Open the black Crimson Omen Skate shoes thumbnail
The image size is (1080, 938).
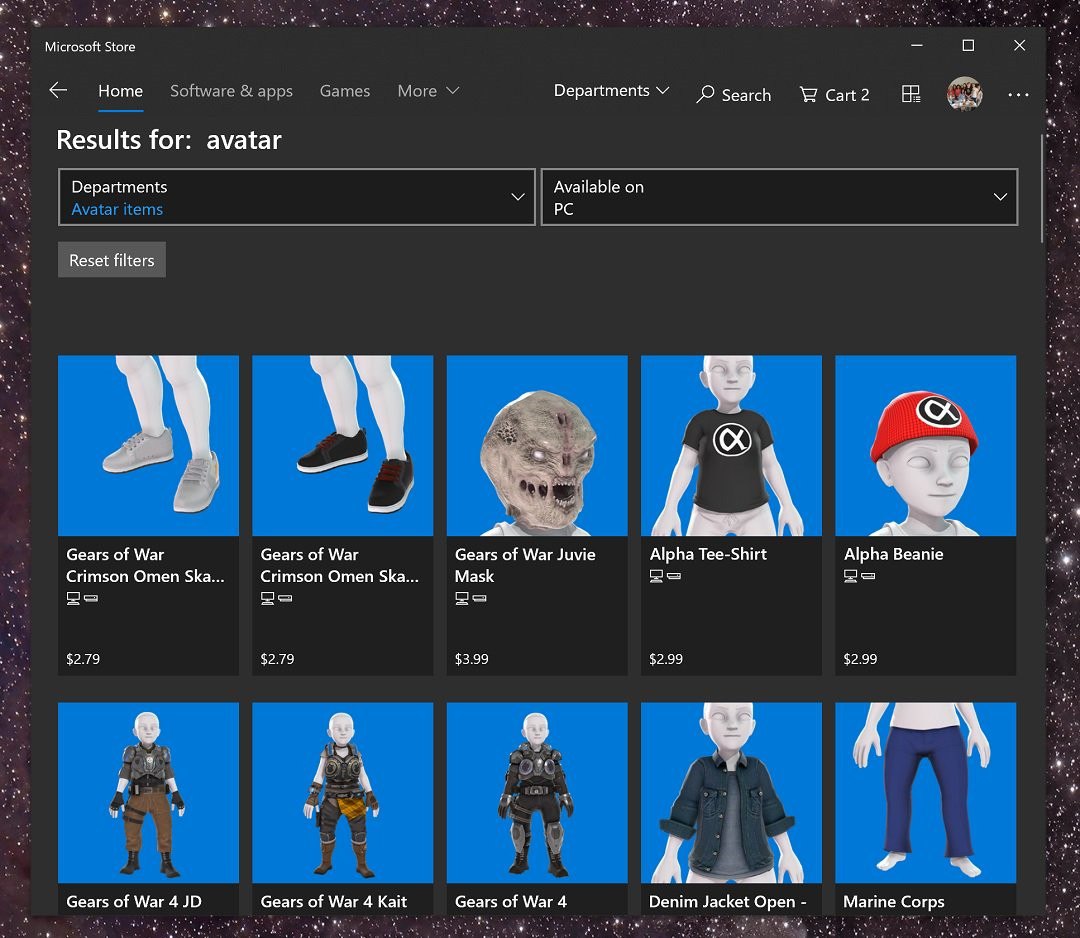tap(343, 446)
